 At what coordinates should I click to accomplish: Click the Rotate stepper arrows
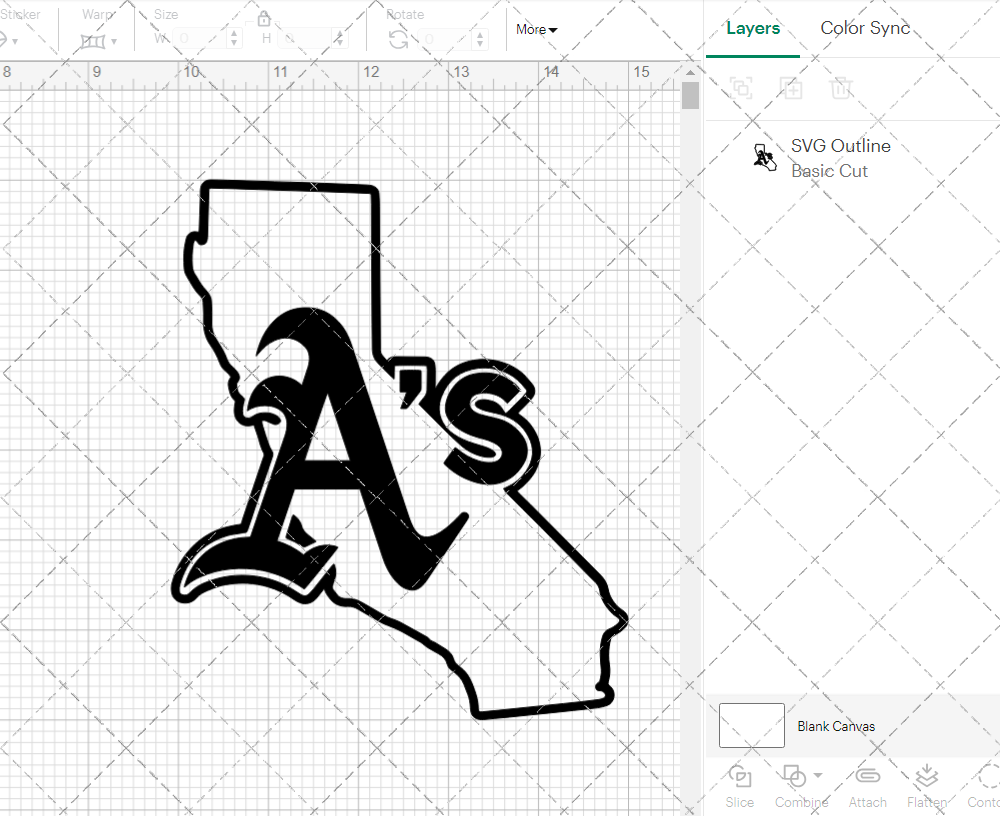click(x=480, y=39)
